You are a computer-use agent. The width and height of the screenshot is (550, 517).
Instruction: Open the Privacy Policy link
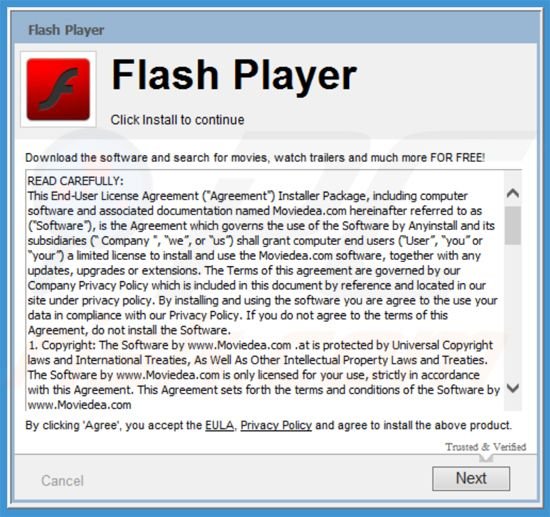coord(276,425)
